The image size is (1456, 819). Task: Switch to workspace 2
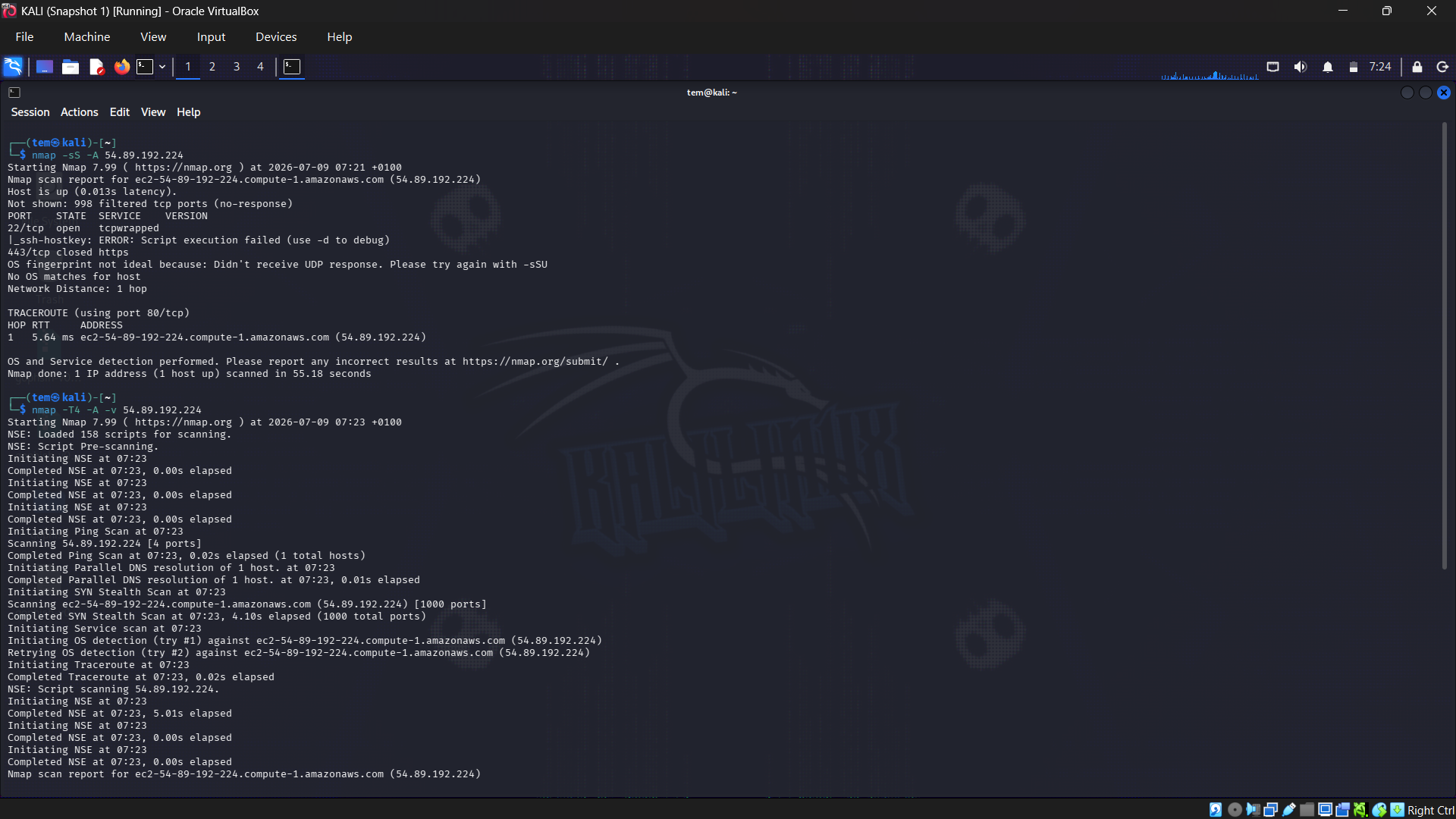coord(212,67)
